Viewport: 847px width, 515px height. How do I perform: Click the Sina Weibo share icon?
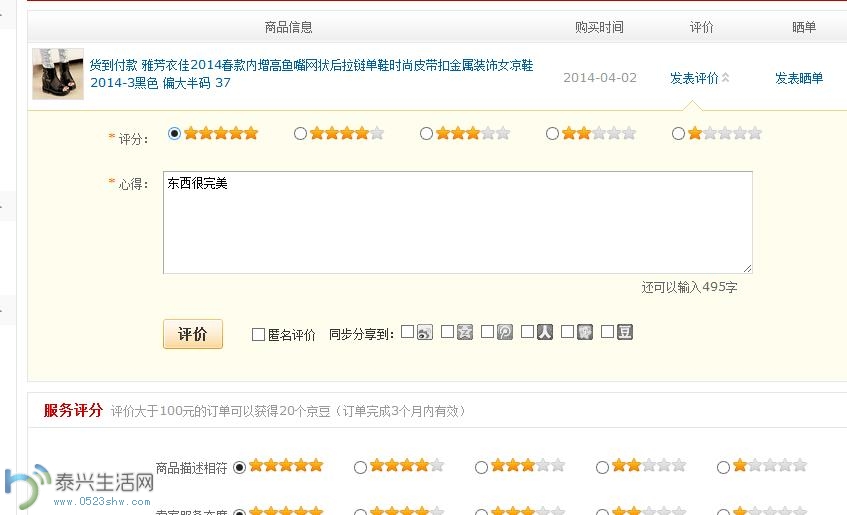coord(425,333)
